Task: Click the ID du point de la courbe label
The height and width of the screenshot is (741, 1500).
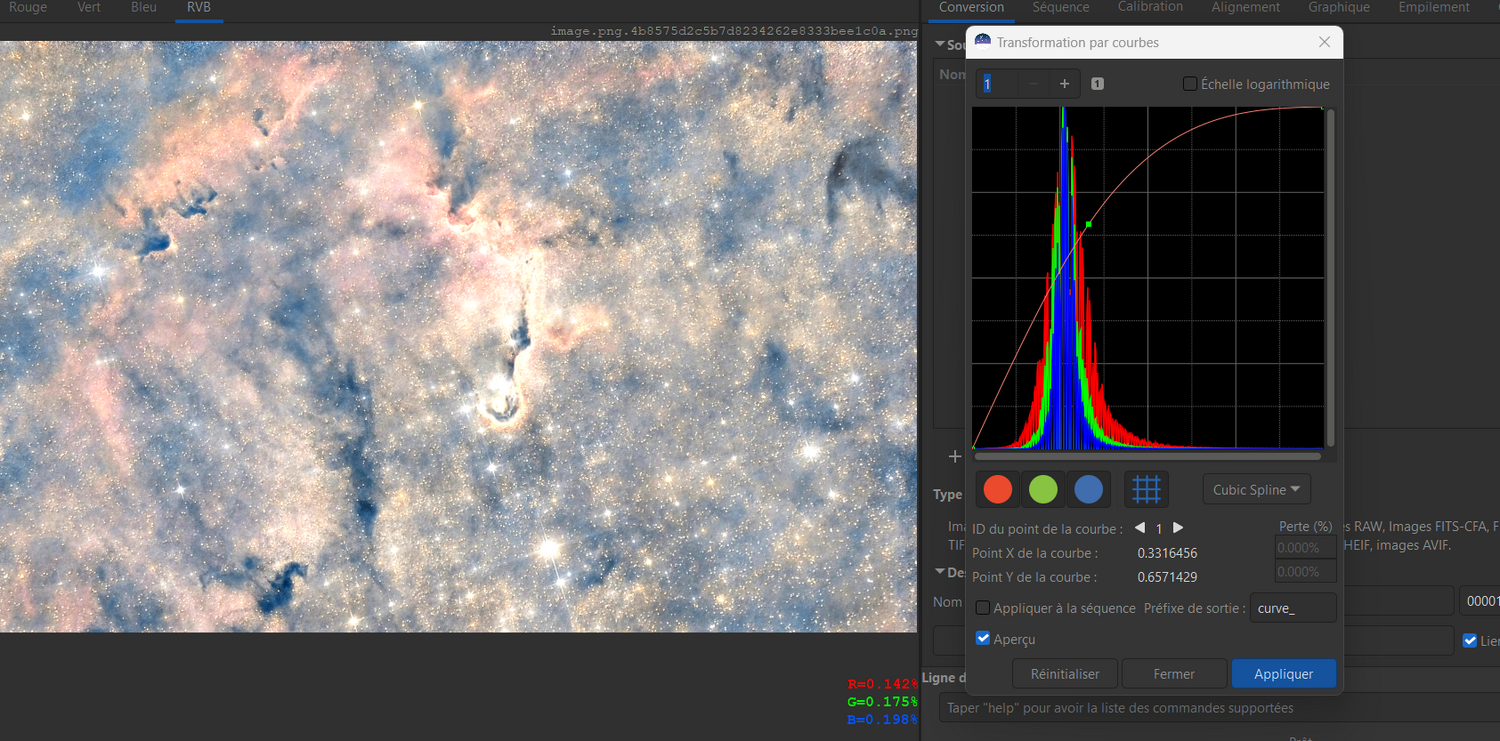Action: [1047, 528]
